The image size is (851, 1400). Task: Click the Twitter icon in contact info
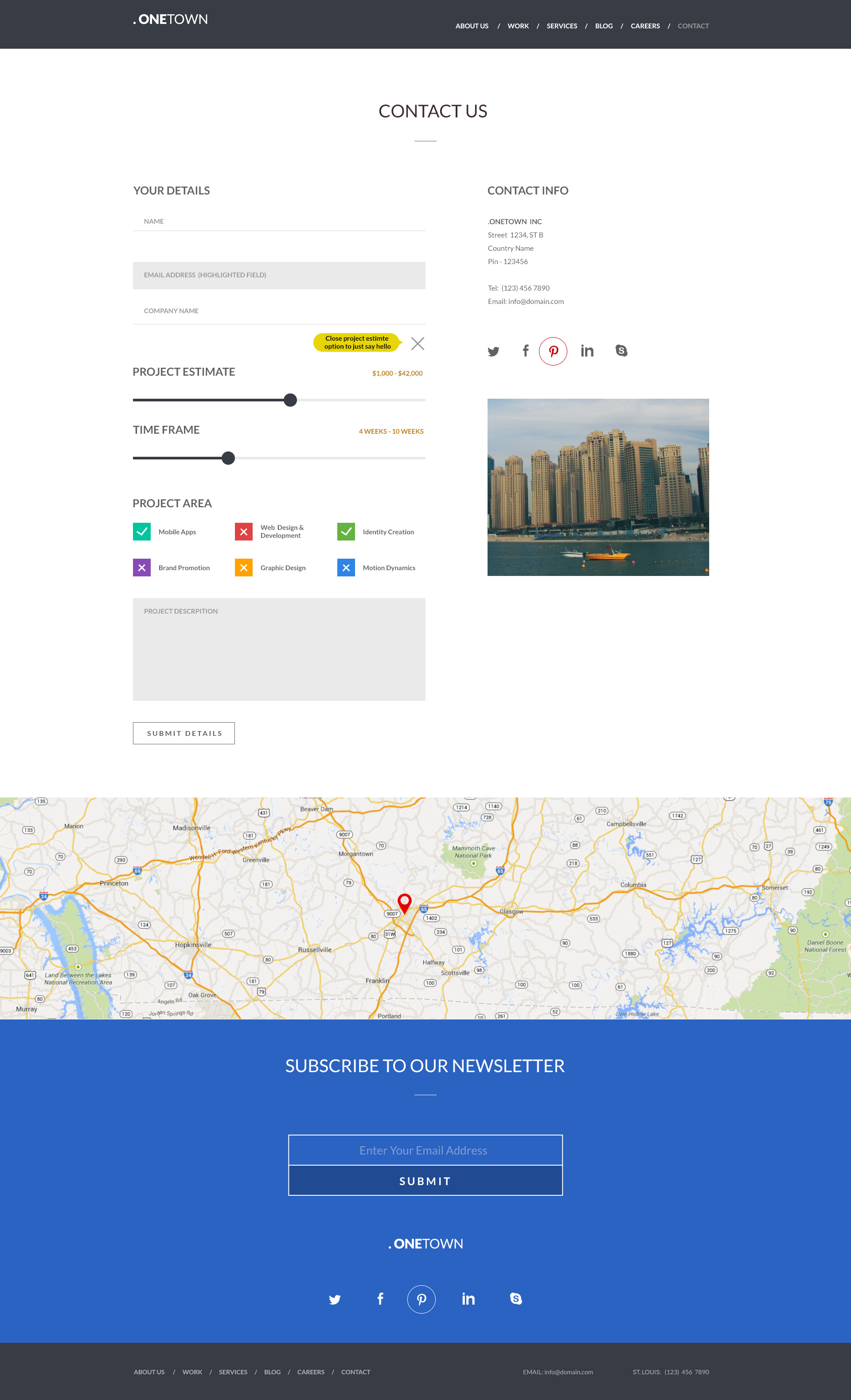[492, 351]
